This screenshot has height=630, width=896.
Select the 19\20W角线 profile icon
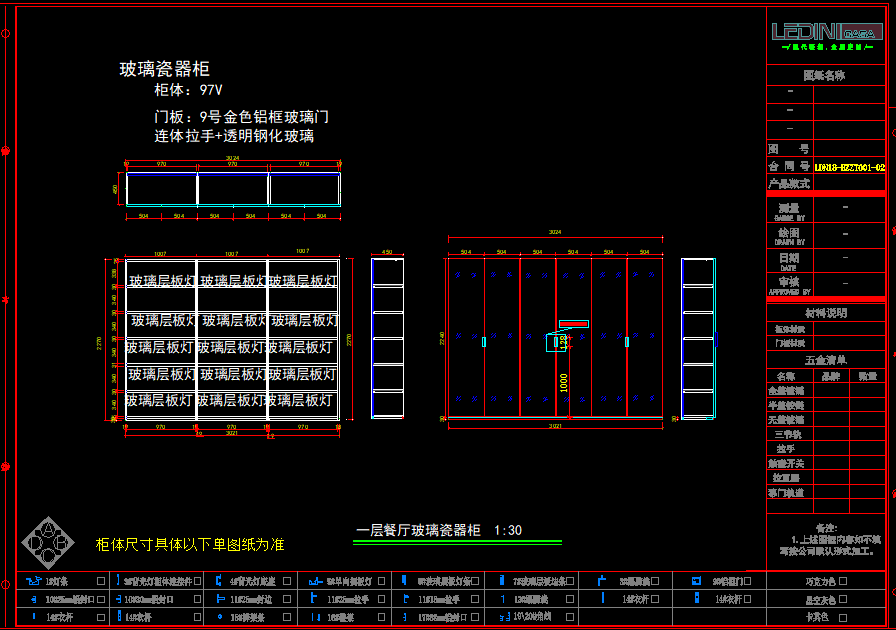tap(503, 617)
